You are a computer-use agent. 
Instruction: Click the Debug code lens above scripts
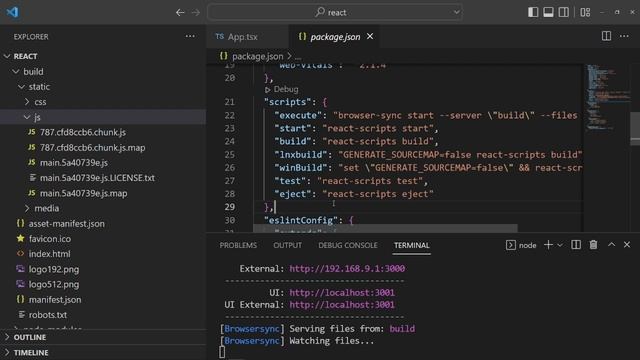tap(282, 89)
